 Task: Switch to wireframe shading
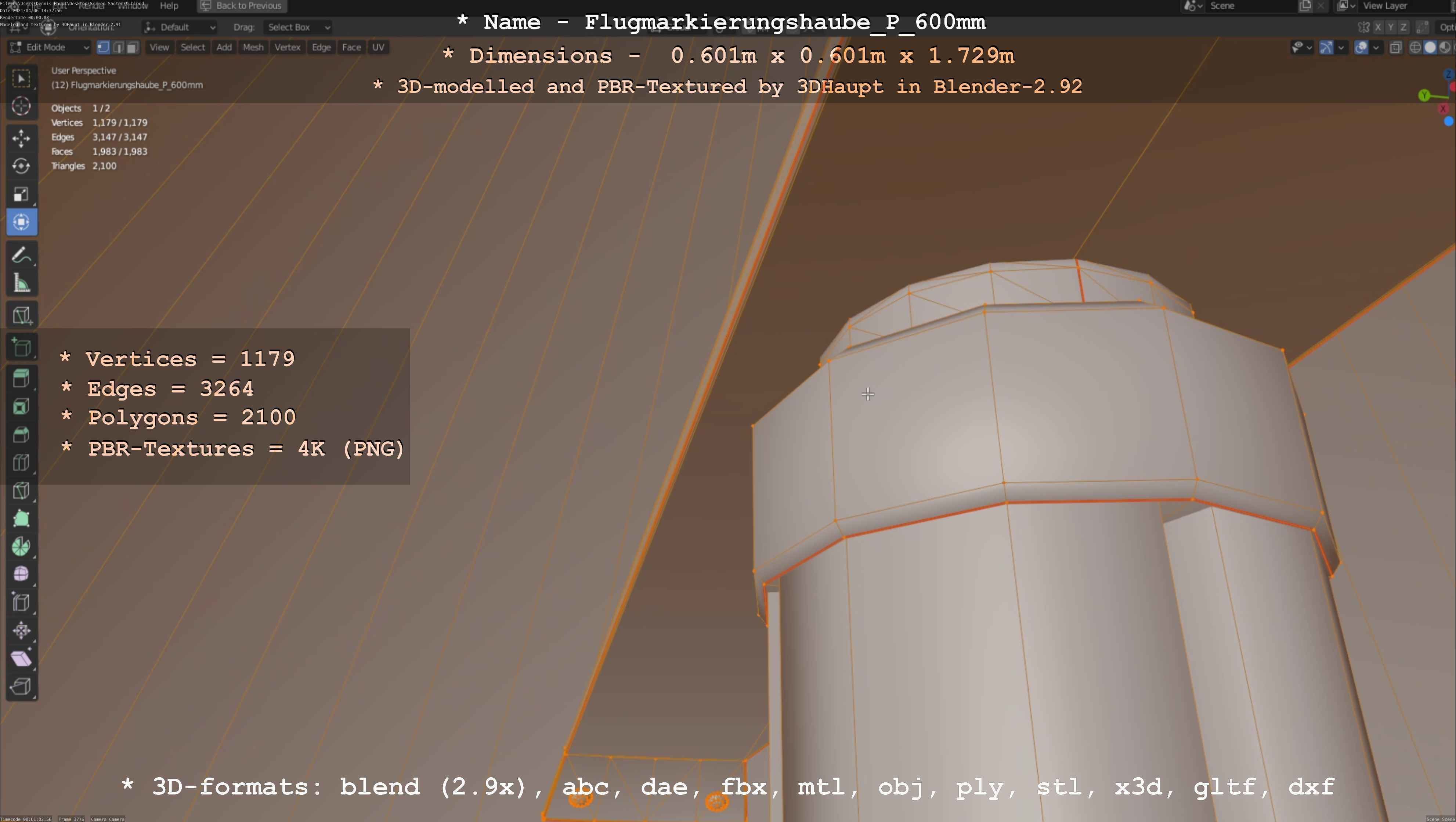(x=1415, y=47)
